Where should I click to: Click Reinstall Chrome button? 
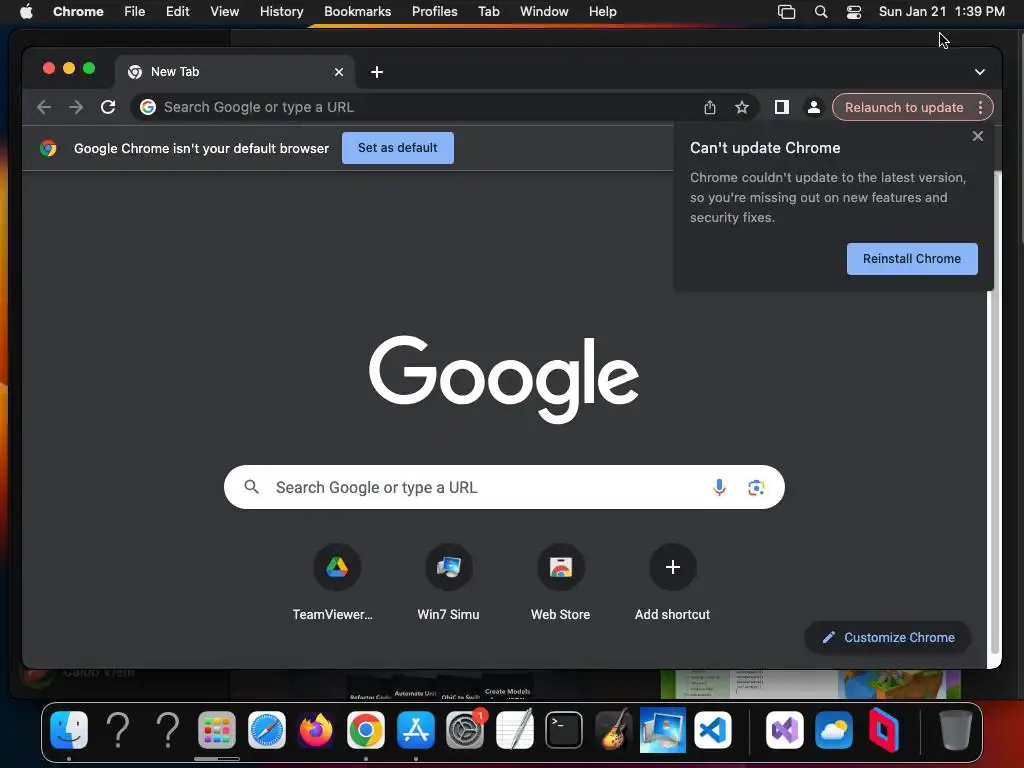click(x=912, y=259)
